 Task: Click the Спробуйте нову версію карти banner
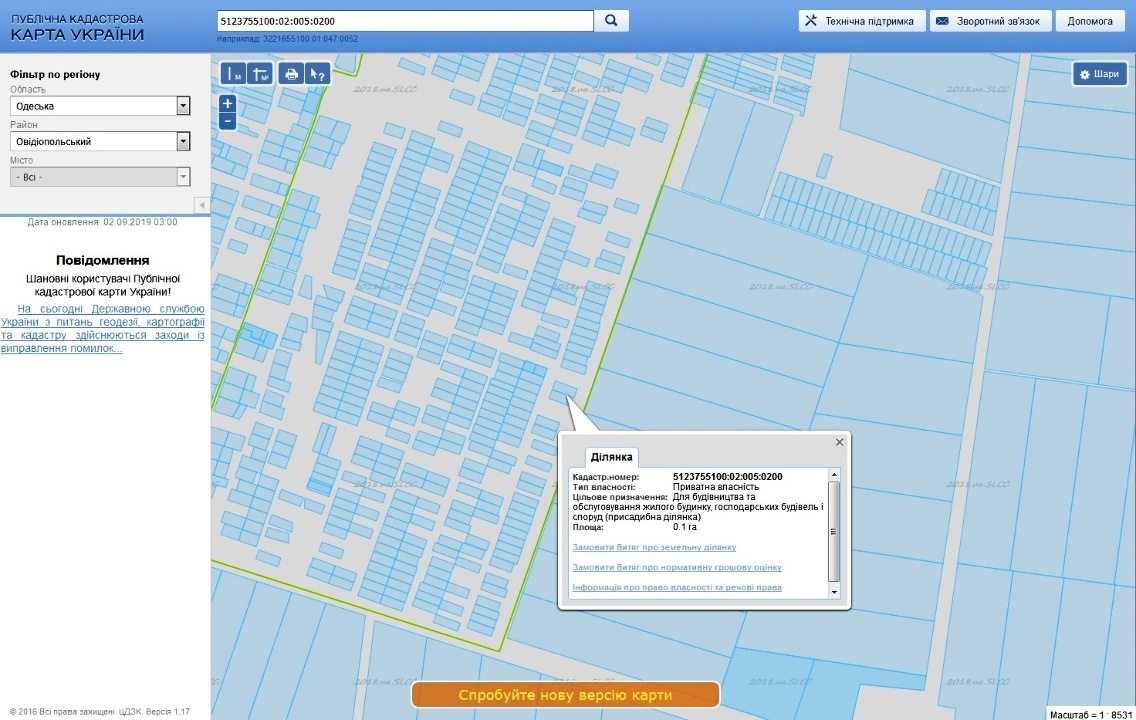[565, 695]
